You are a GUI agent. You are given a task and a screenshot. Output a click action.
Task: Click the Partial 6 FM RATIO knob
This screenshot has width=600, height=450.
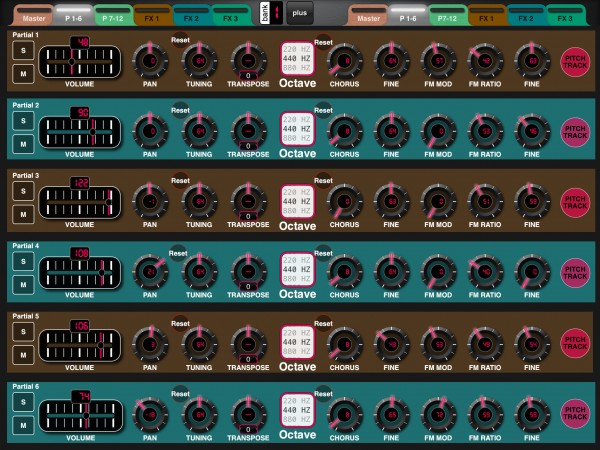click(485, 415)
